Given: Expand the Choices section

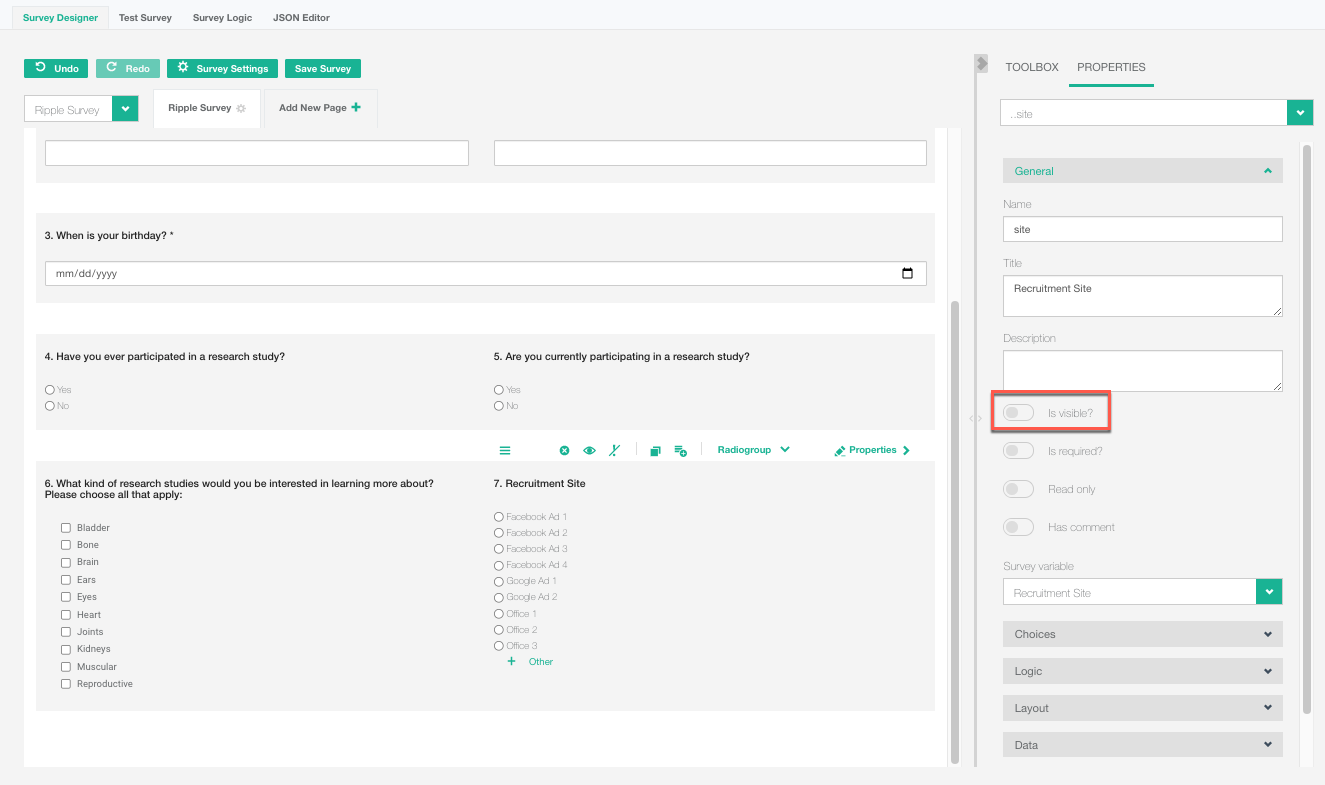Looking at the screenshot, I should tap(1142, 634).
